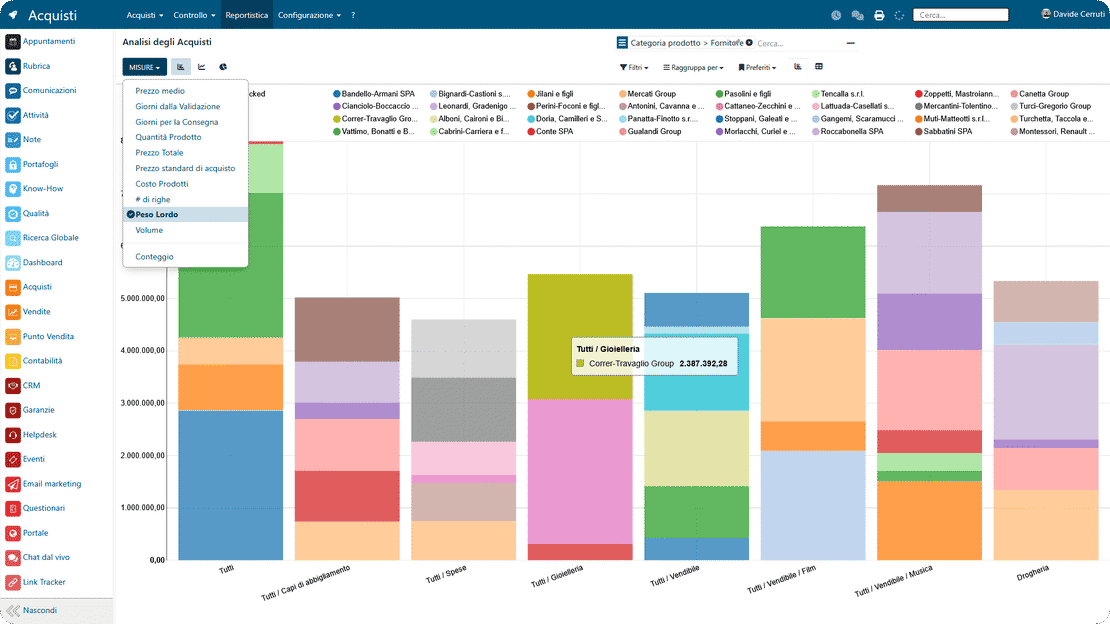Switch to bar chart view icon
Image resolution: width=1110 pixels, height=624 pixels.
181,67
